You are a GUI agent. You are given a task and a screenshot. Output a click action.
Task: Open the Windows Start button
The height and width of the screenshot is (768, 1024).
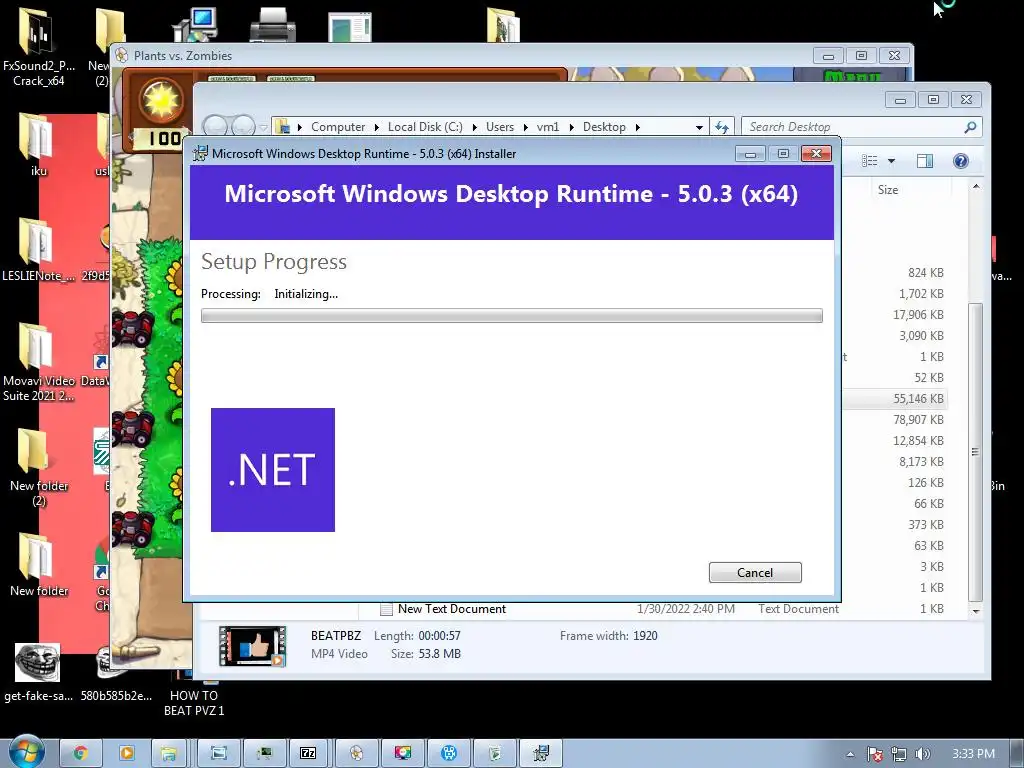click(26, 752)
